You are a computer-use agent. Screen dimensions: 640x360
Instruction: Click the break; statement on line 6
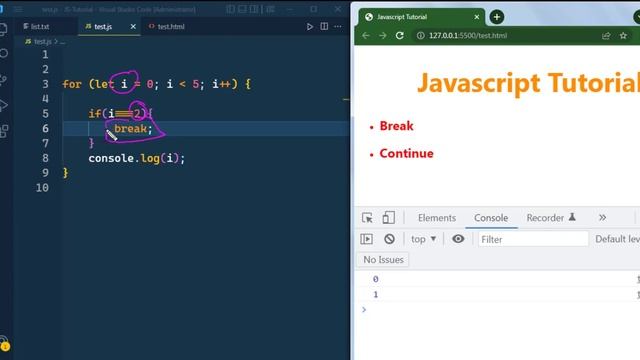point(133,129)
